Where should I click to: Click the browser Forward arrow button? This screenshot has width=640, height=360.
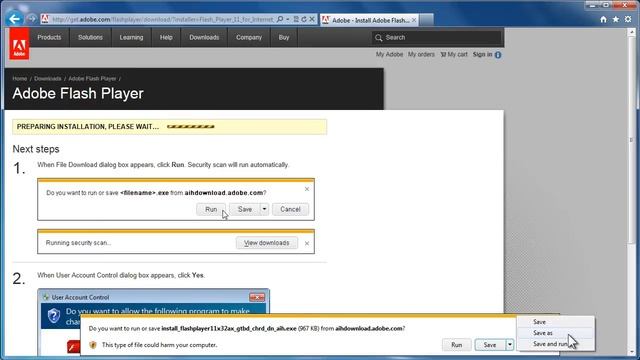(x=31, y=19)
